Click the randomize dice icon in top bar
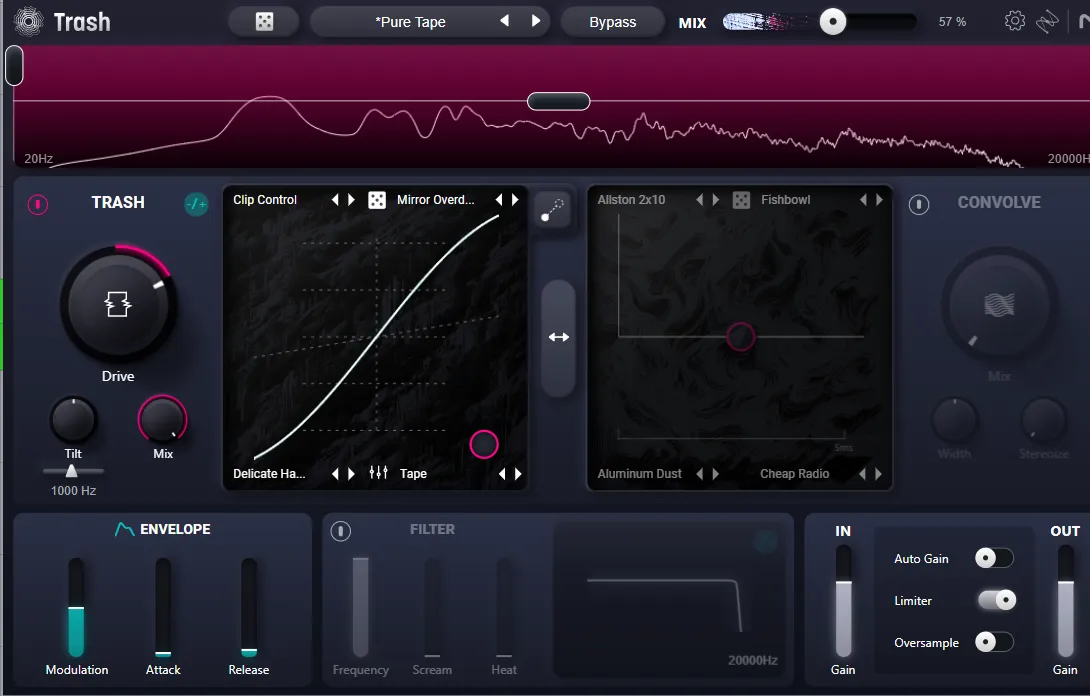This screenshot has height=696, width=1090. pos(264,22)
